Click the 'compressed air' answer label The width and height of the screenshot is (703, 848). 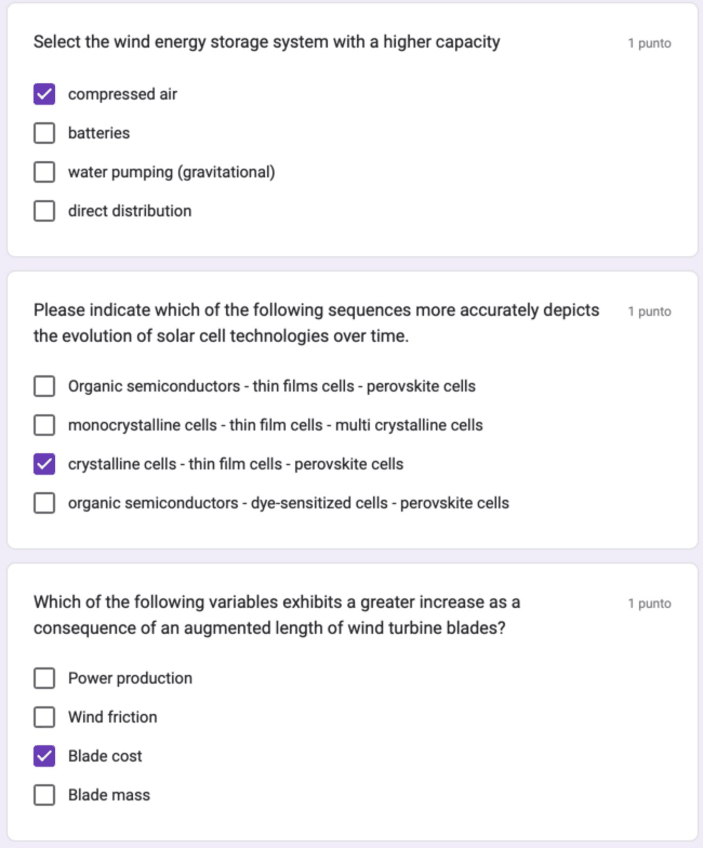click(x=122, y=95)
